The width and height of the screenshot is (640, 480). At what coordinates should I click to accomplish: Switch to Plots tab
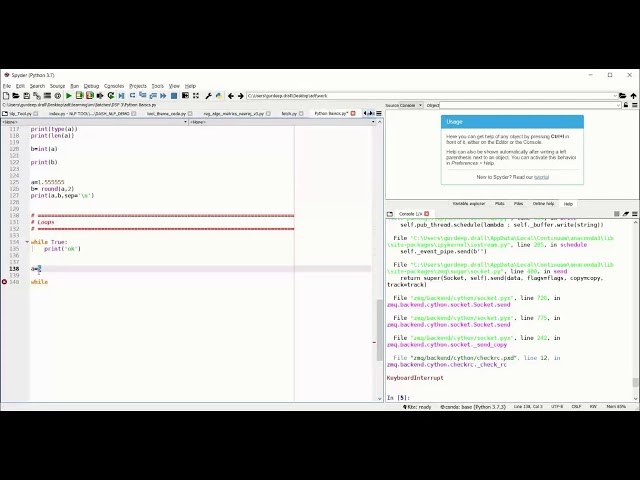coord(500,203)
